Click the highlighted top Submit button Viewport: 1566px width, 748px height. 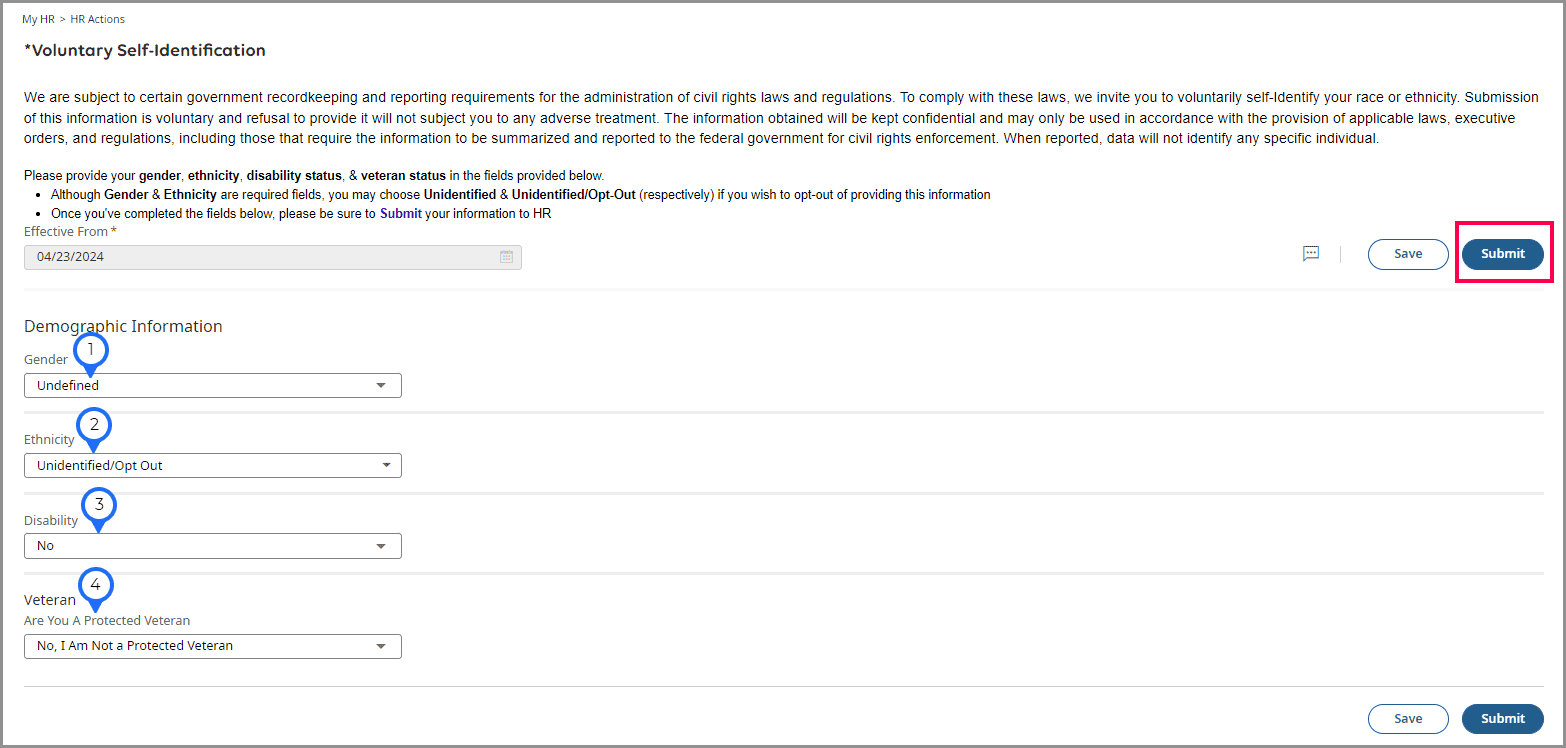click(1503, 254)
